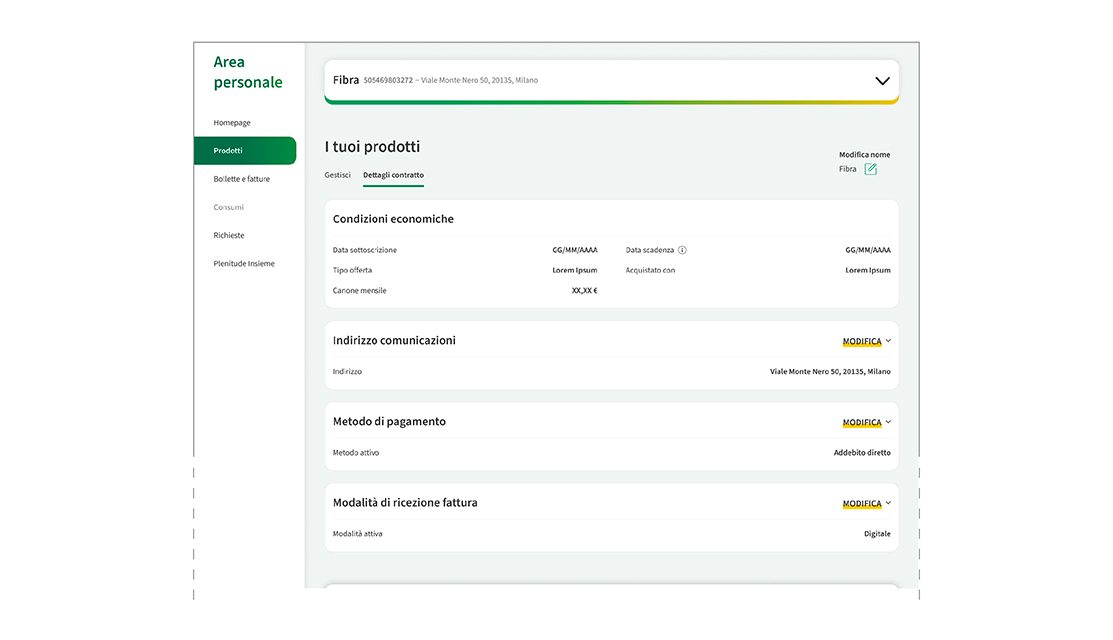Click the Fibra contract number and address text
The width and height of the screenshot is (1113, 640).
pyautogui.click(x=450, y=80)
